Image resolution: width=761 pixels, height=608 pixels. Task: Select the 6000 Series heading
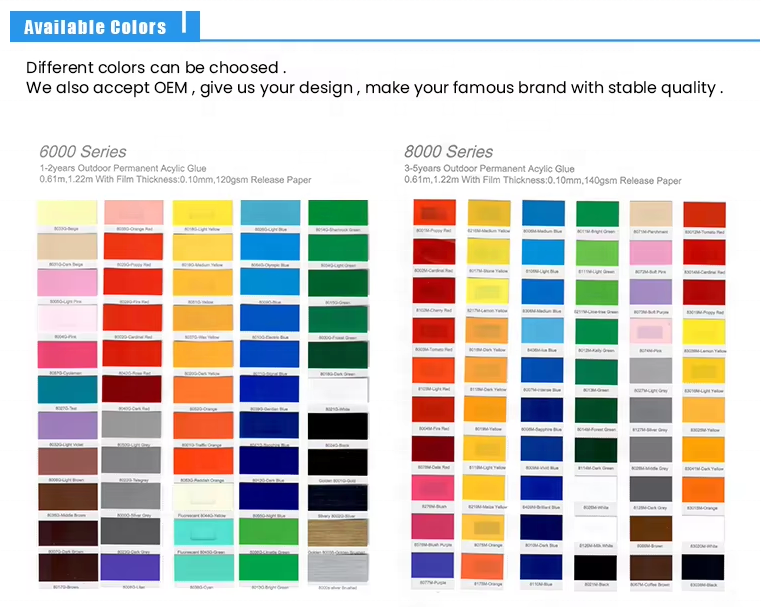click(x=83, y=152)
